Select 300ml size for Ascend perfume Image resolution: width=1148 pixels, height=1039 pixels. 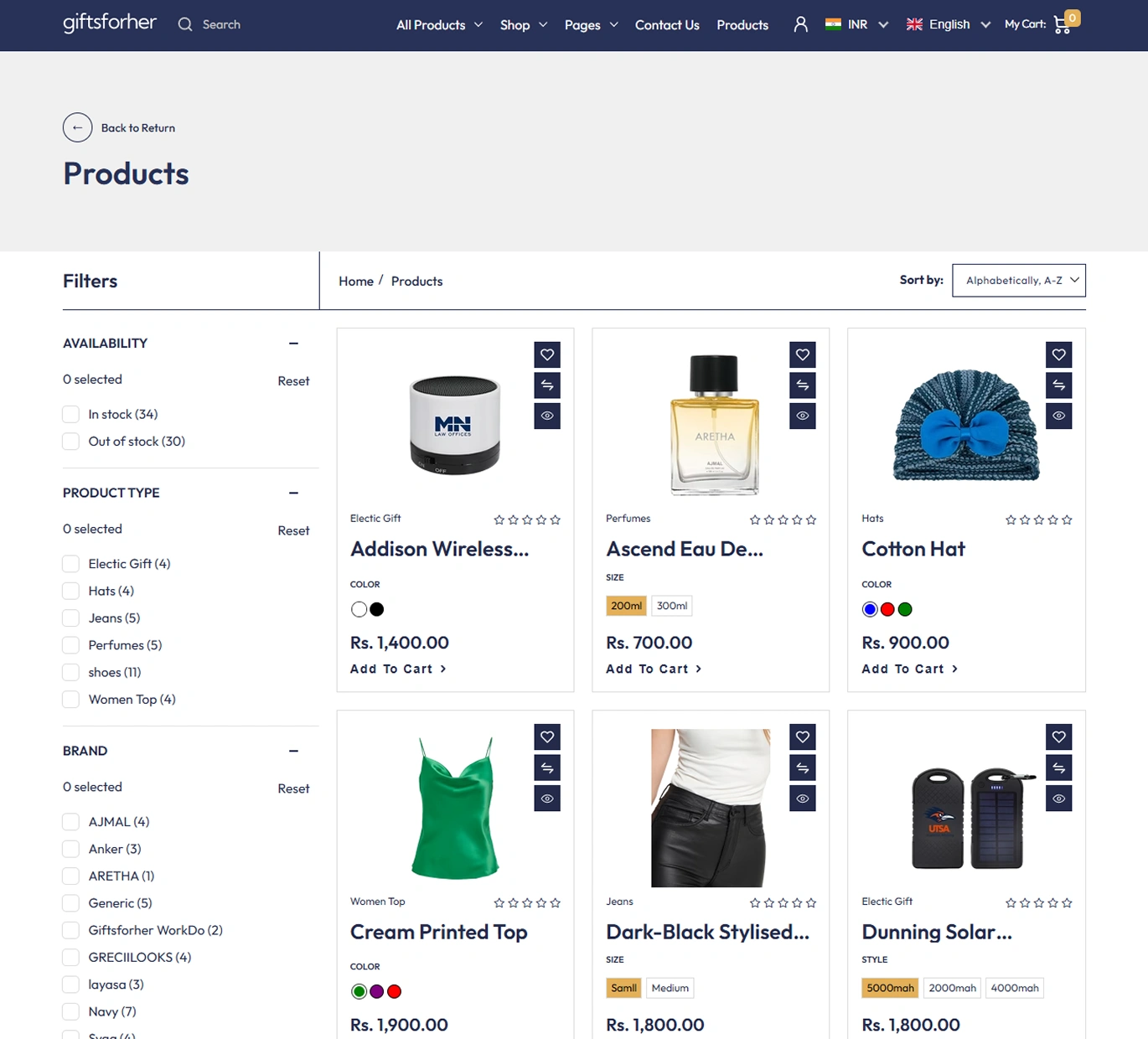pos(672,606)
